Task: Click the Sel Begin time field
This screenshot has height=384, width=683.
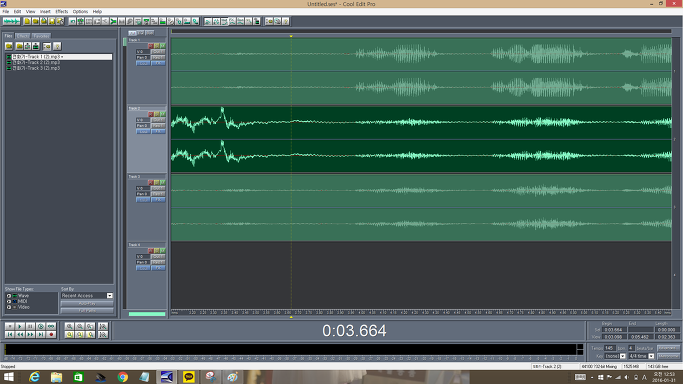Action: click(613, 330)
